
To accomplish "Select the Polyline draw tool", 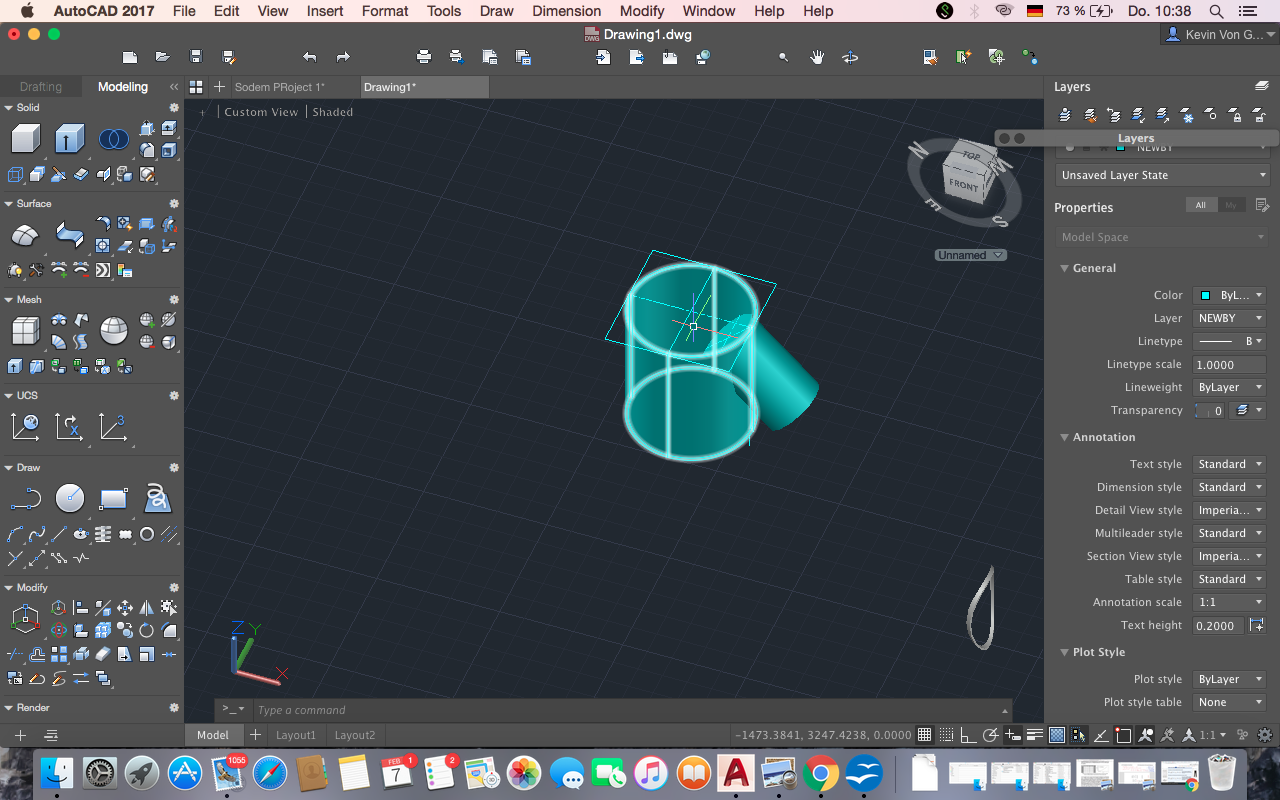I will click(25, 498).
